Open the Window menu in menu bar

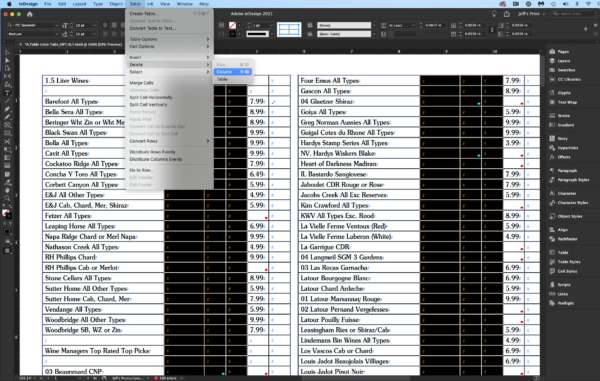click(x=184, y=4)
